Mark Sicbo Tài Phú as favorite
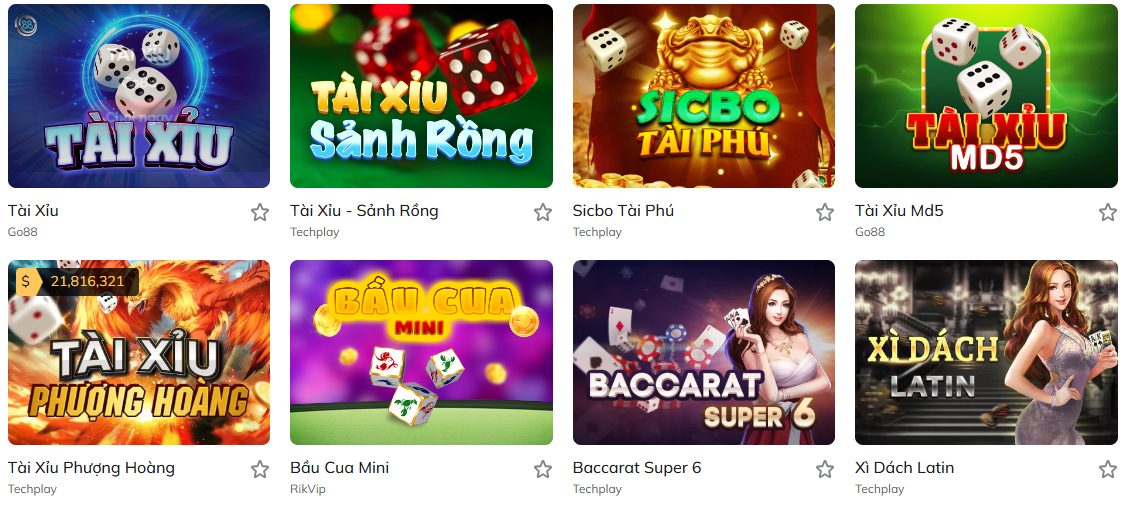The image size is (1138, 509). (824, 212)
